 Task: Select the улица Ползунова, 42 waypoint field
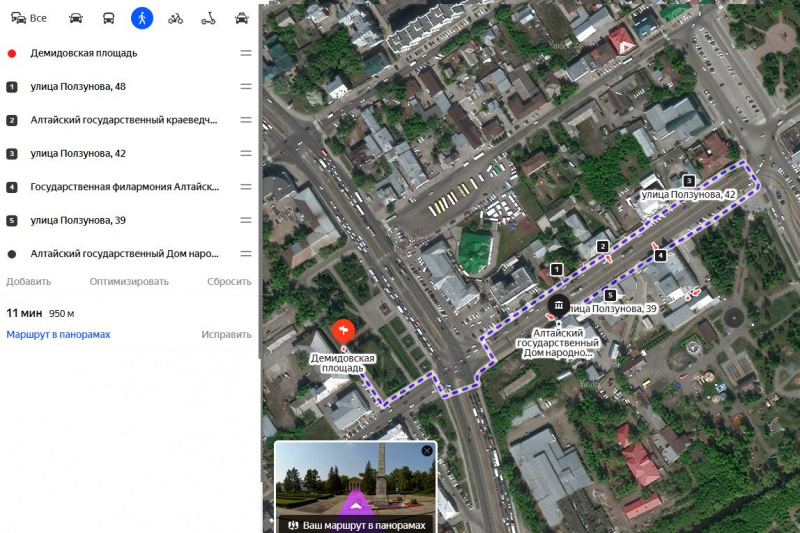pos(120,154)
